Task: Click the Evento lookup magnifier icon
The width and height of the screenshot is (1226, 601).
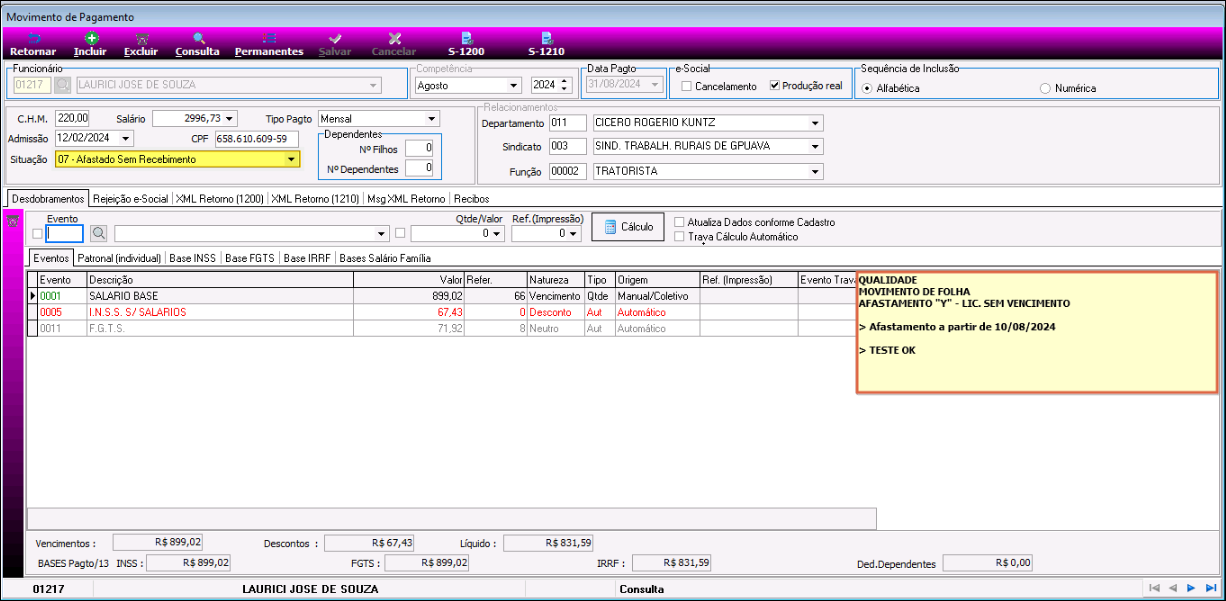Action: pyautogui.click(x=99, y=233)
